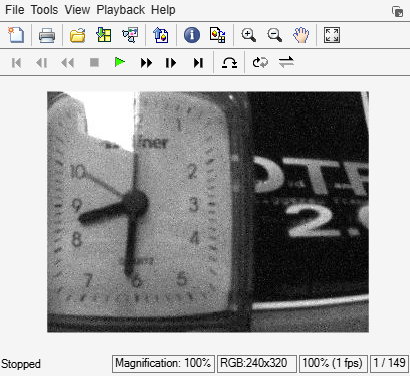Image resolution: width=410 pixels, height=376 pixels.
Task: Toggle forward/backward playback mode
Action: point(286,62)
